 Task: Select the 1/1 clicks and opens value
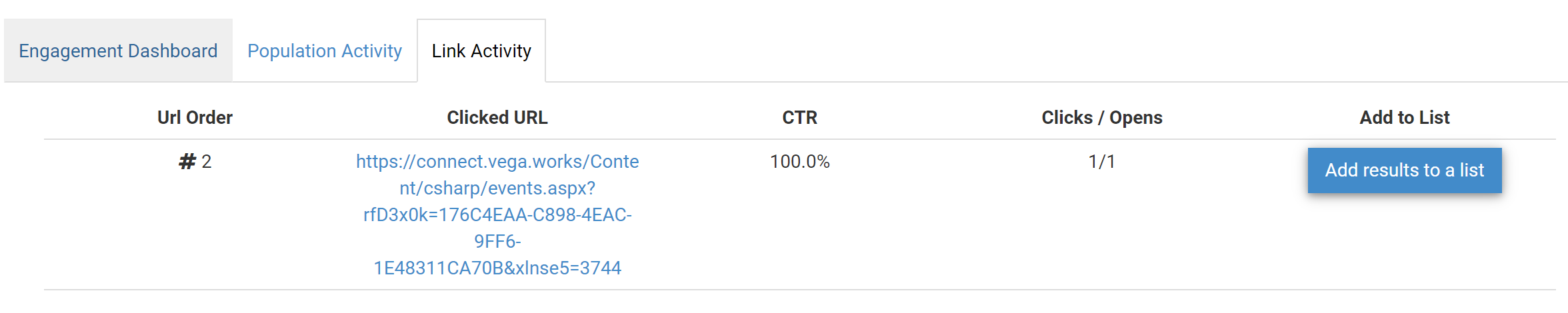[1102, 161]
